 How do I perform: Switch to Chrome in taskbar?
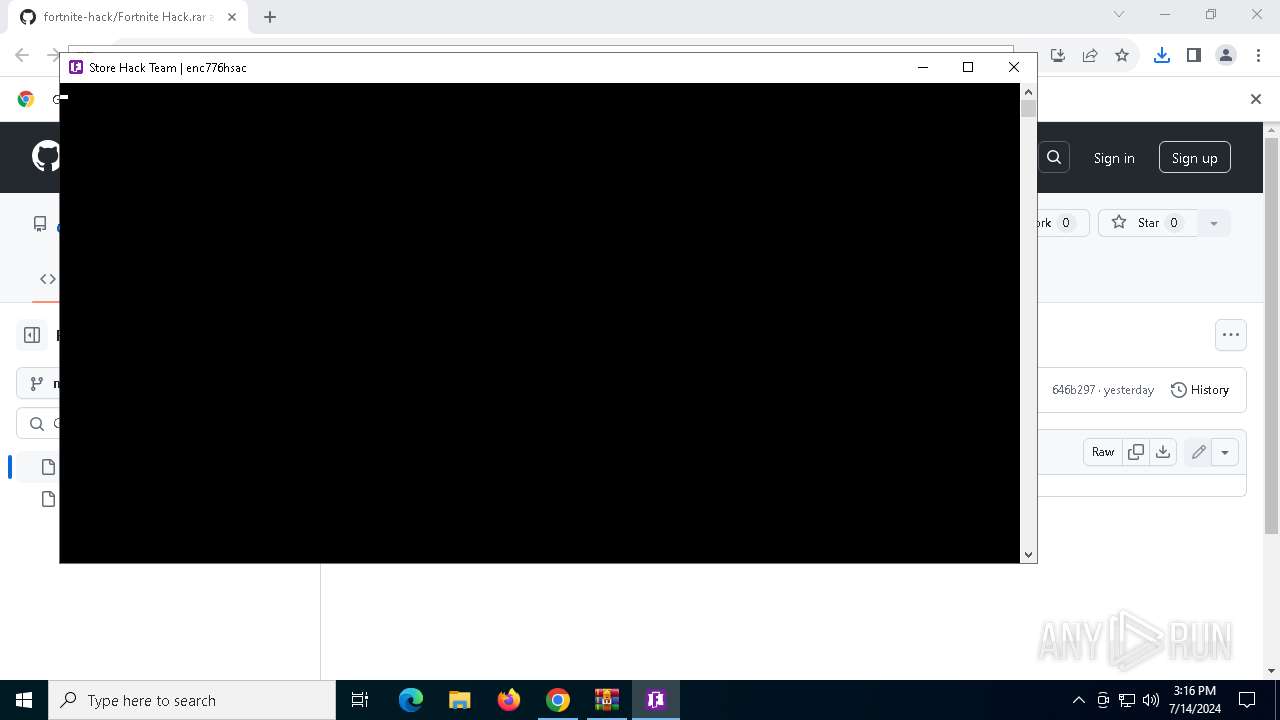(558, 700)
